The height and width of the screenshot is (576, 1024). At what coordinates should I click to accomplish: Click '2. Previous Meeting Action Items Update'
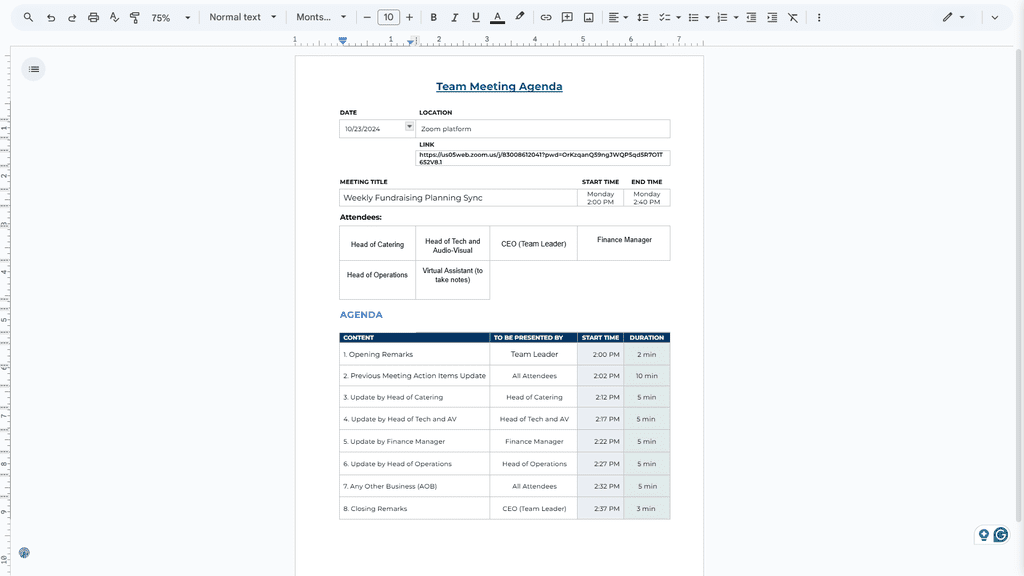point(415,376)
